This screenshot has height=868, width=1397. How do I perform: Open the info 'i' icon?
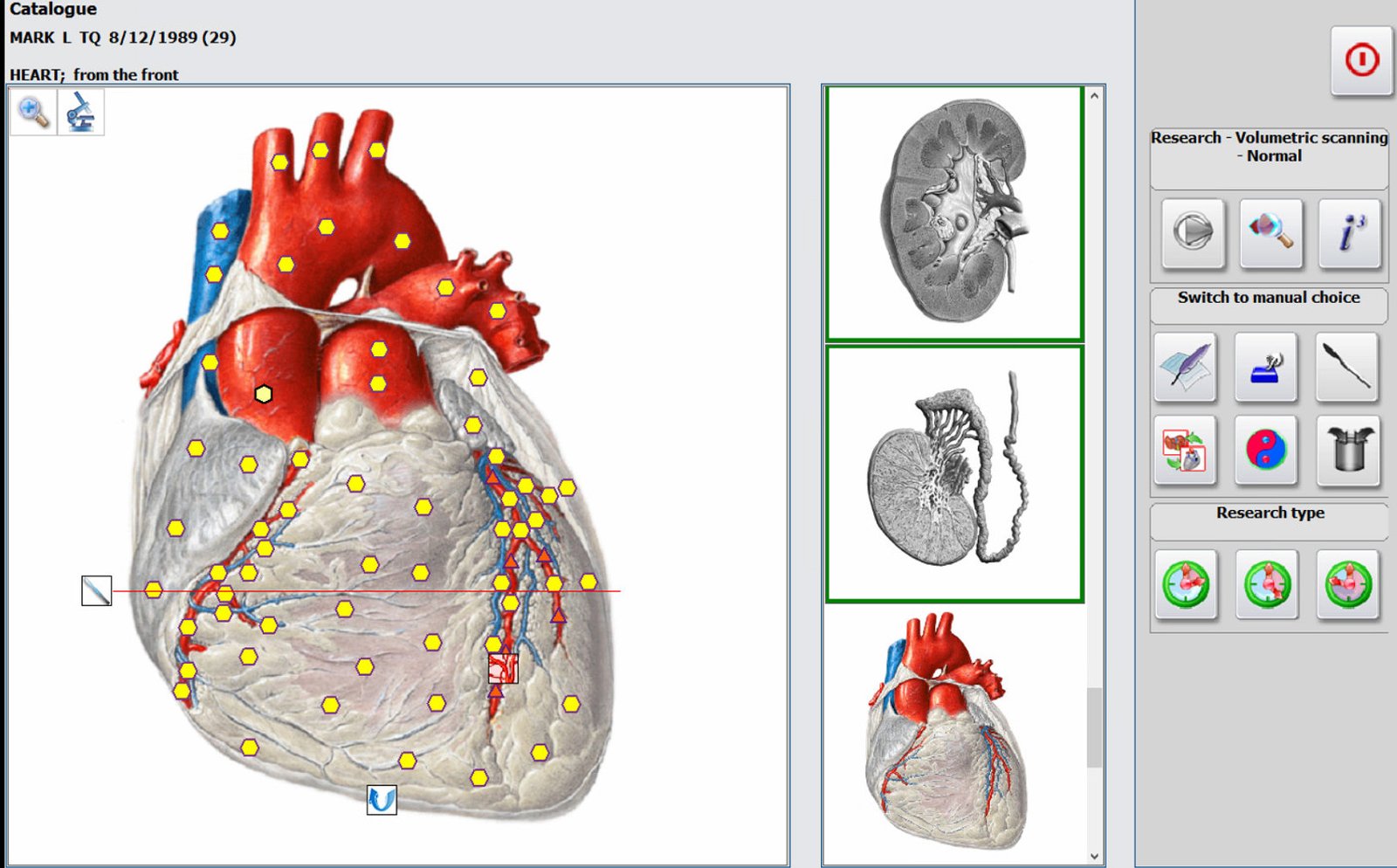(x=1350, y=232)
